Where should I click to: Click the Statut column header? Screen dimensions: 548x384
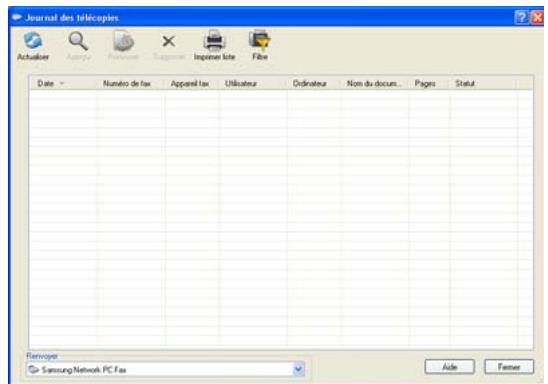point(483,84)
